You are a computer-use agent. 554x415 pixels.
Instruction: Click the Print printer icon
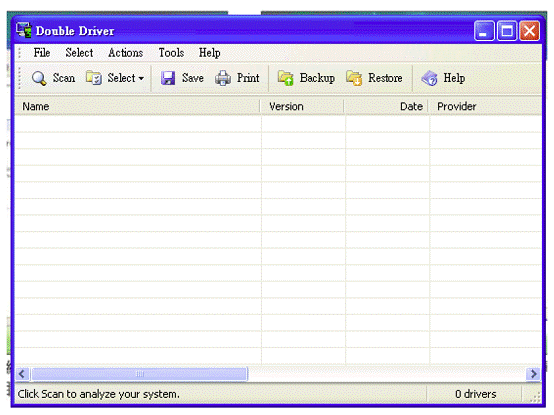(x=223, y=78)
